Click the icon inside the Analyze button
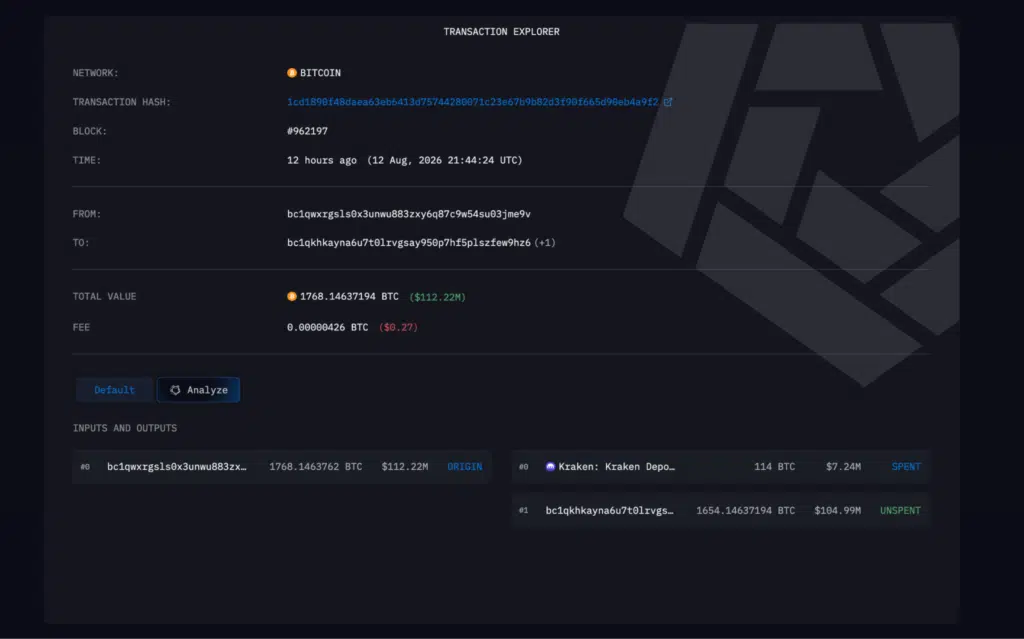Image resolution: width=1024 pixels, height=639 pixels. (175, 390)
